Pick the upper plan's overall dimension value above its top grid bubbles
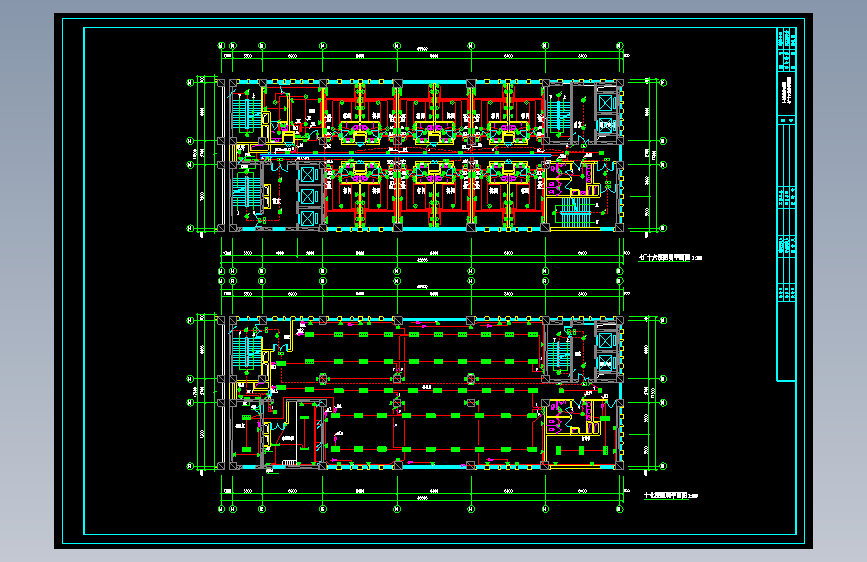This screenshot has height=562, width=867. [x=421, y=49]
